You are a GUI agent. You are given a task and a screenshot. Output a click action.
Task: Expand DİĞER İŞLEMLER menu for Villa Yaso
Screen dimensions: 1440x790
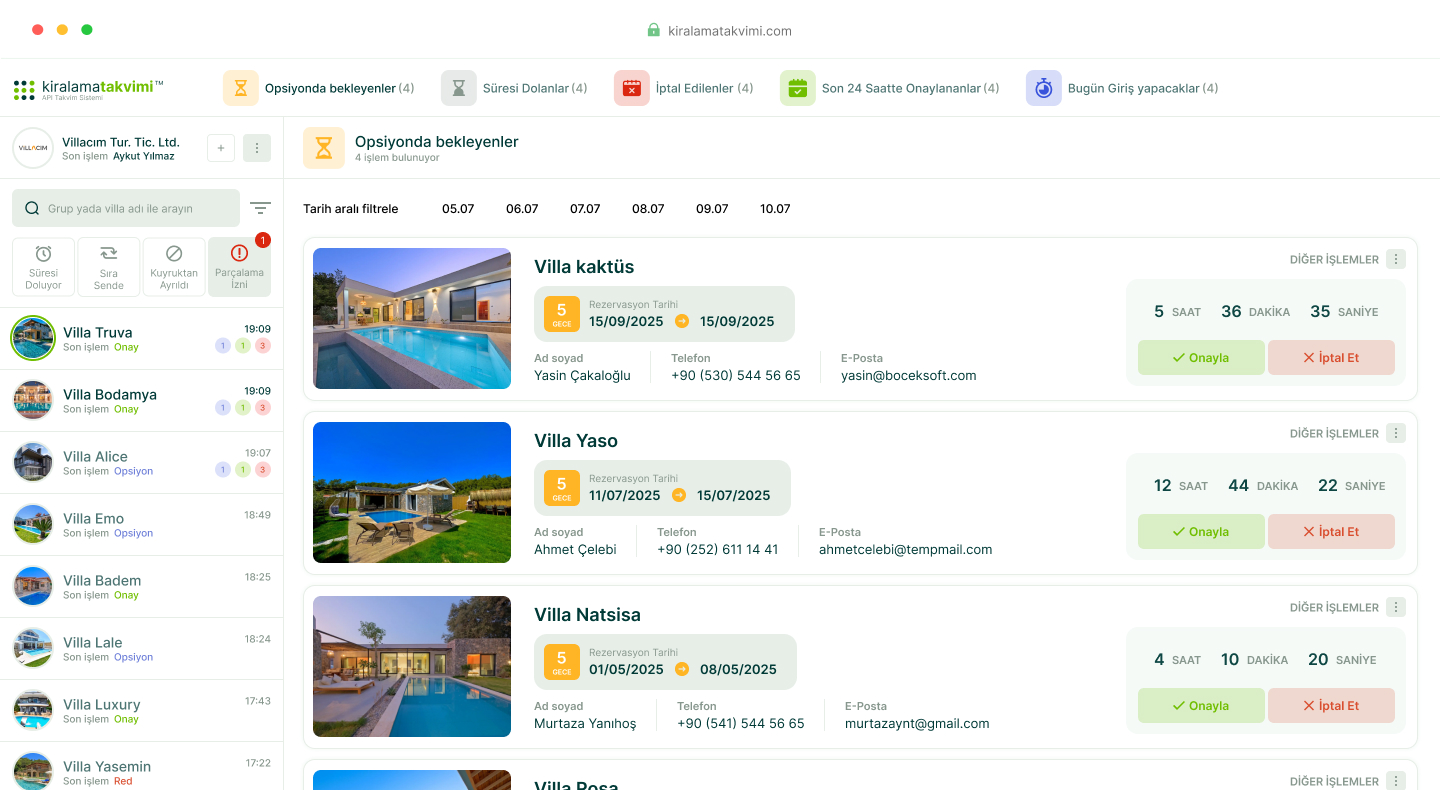pyautogui.click(x=1396, y=433)
